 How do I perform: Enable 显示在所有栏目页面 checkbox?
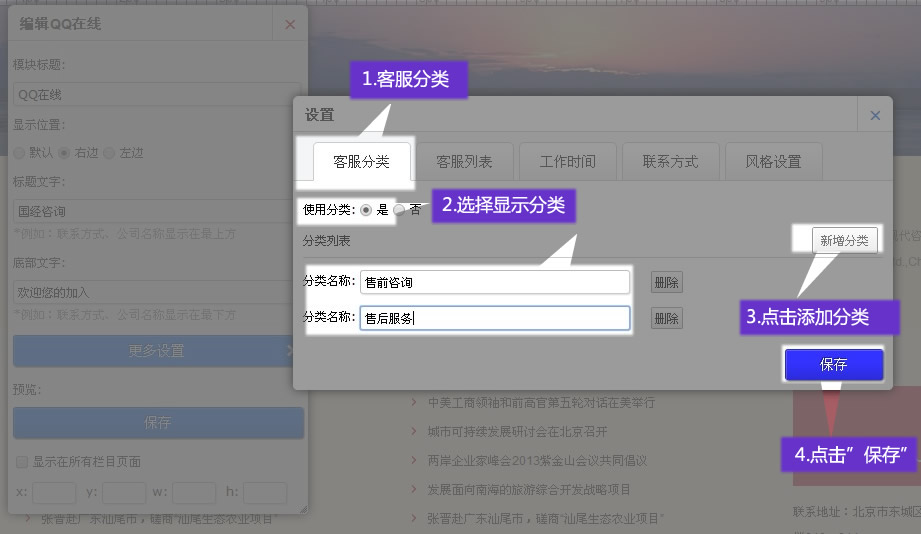(21, 462)
